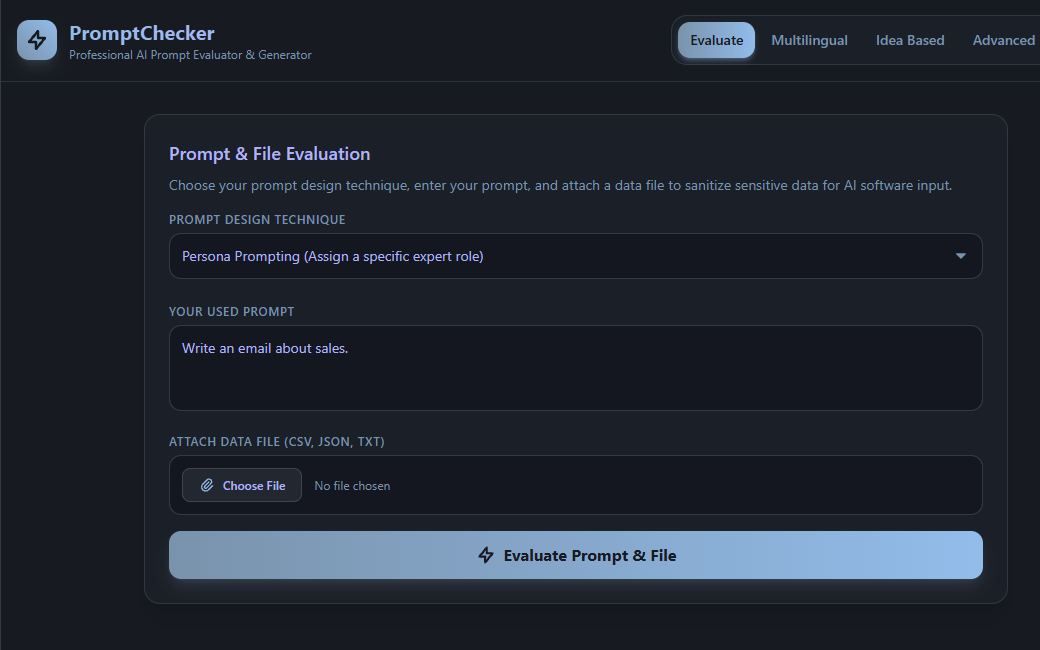This screenshot has height=650, width=1040.
Task: Click the PromptChecker lightning bolt logo
Action: [37, 40]
